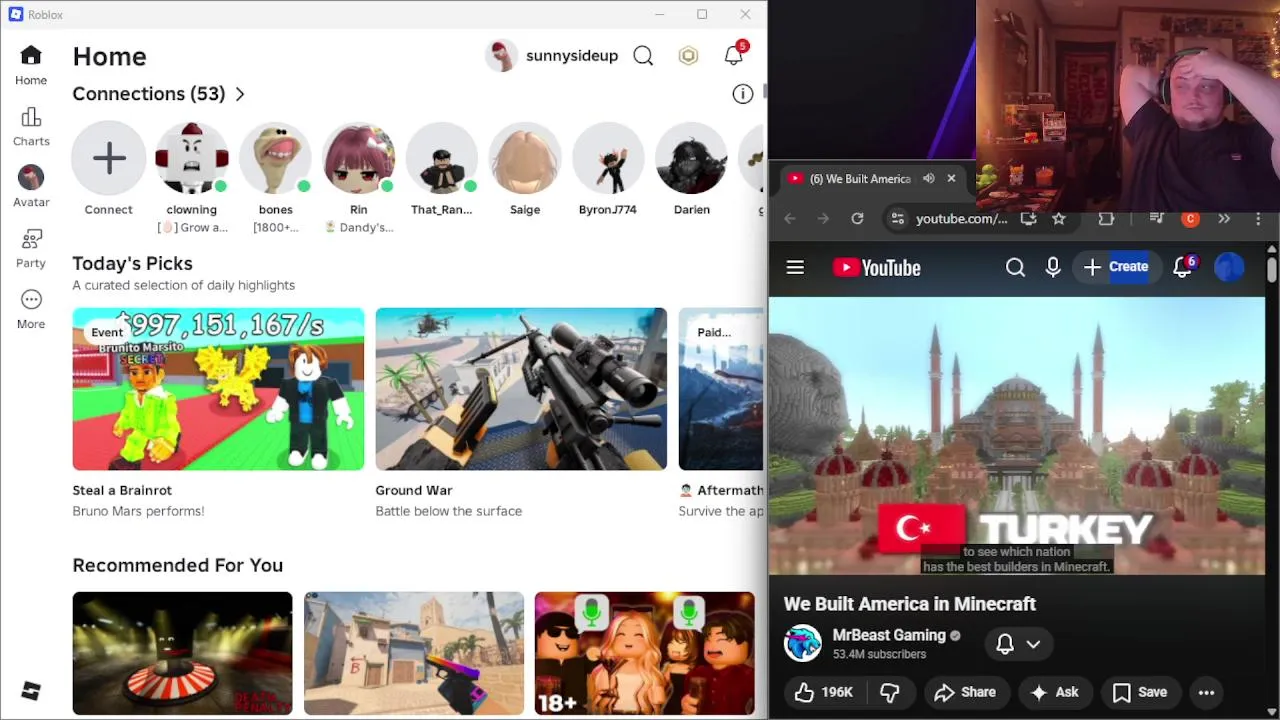Open the Roblox Home sidebar icon
Screen dimensions: 1280x720
coord(31,65)
